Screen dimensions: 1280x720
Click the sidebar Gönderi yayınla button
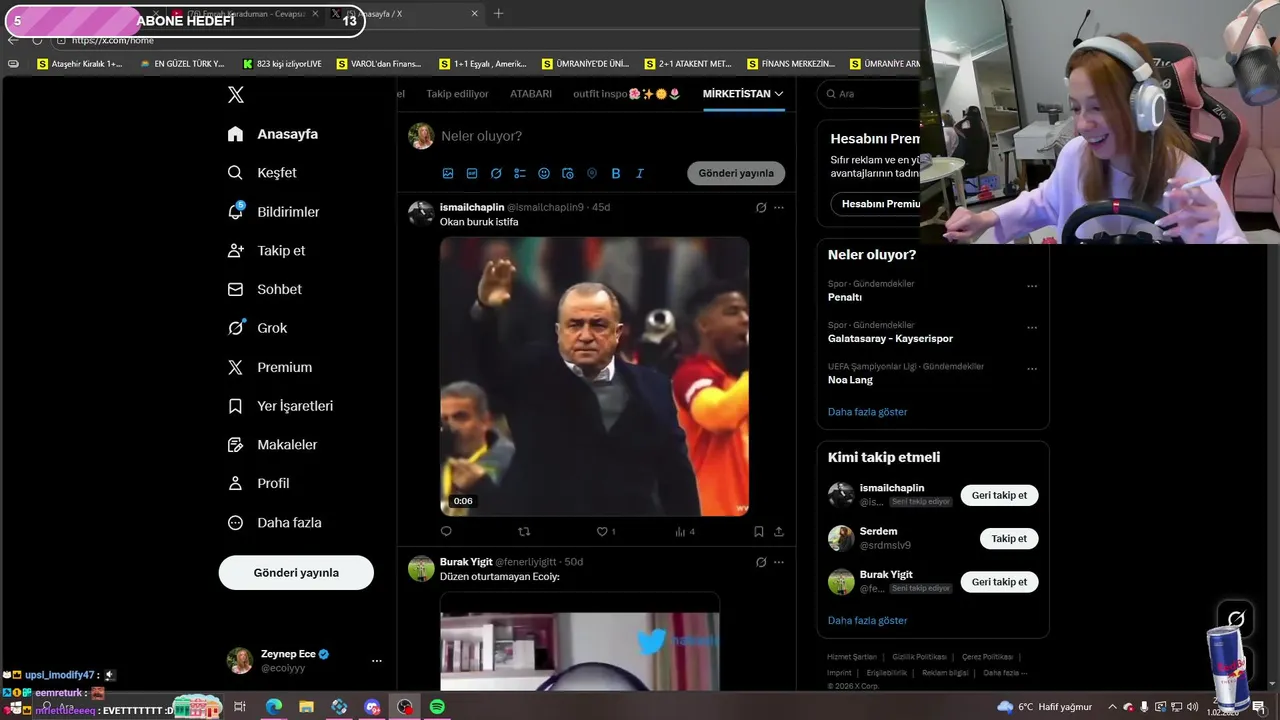tap(296, 573)
